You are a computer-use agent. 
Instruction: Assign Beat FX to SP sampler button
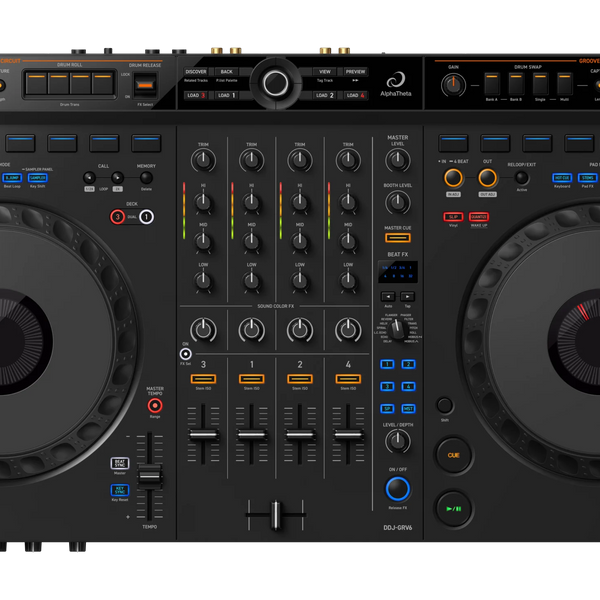click(x=387, y=409)
